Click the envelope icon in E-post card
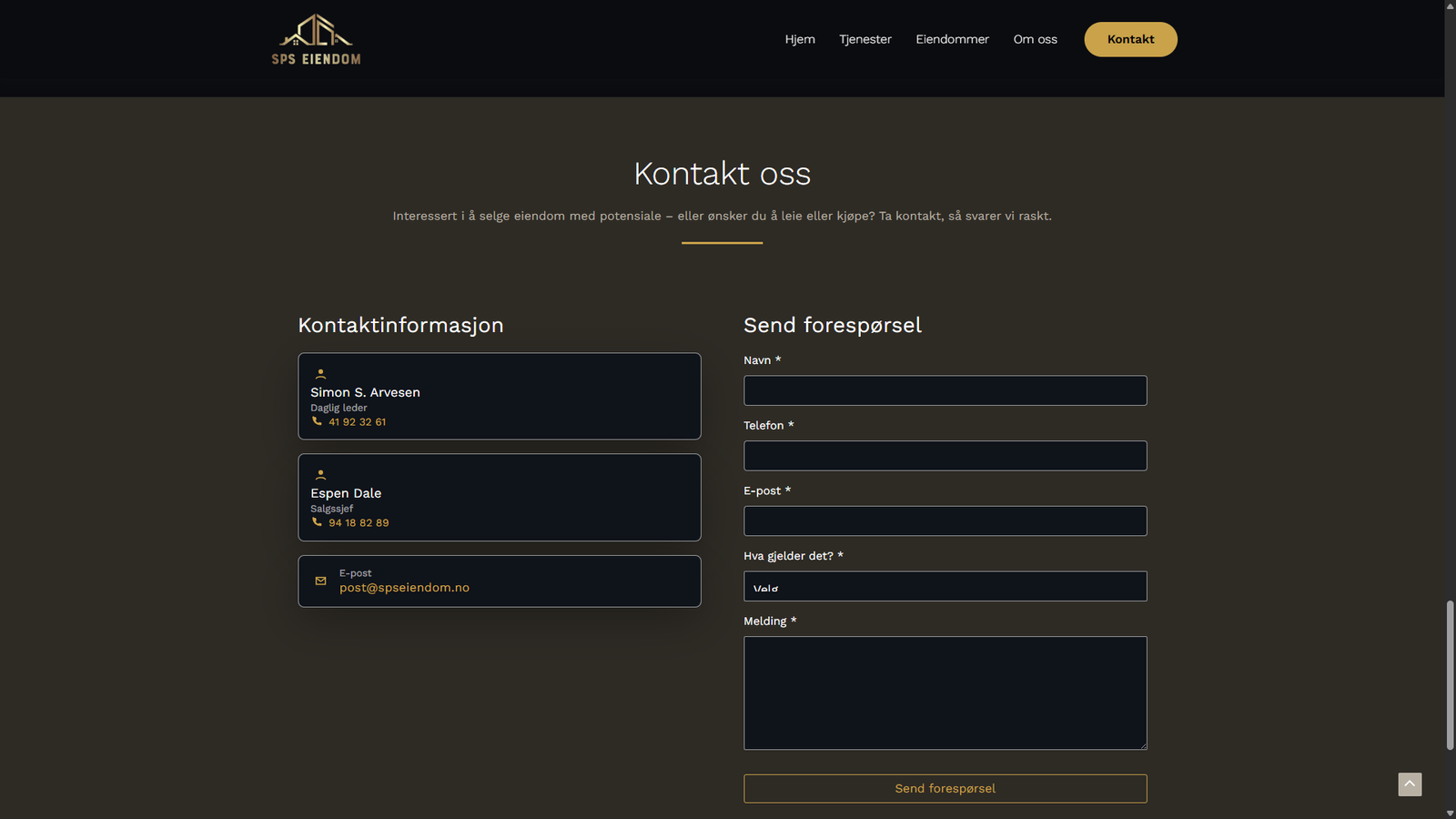The width and height of the screenshot is (1456, 819). [x=320, y=581]
